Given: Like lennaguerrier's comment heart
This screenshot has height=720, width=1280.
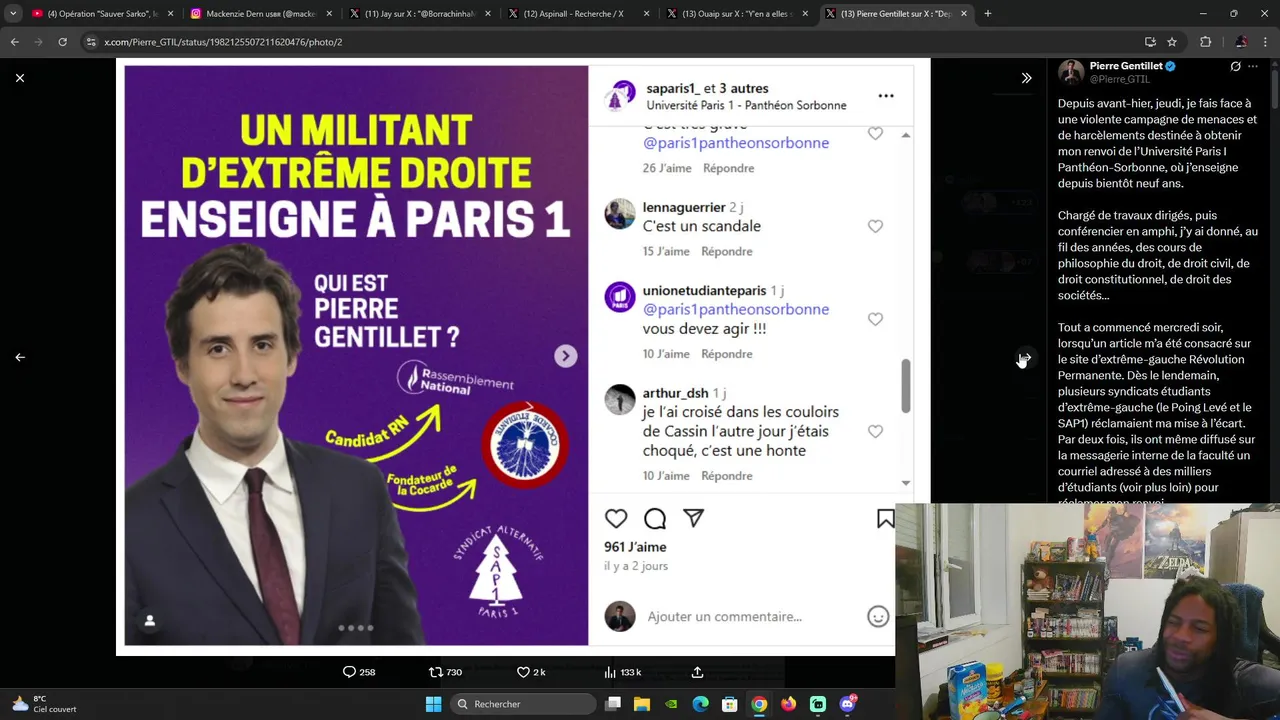Looking at the screenshot, I should pos(875,227).
